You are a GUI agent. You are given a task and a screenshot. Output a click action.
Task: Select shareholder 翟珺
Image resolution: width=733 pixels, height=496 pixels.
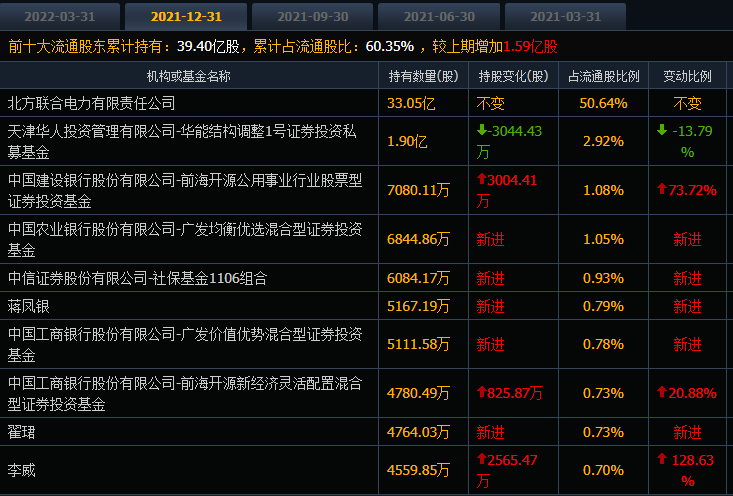tap(21, 432)
